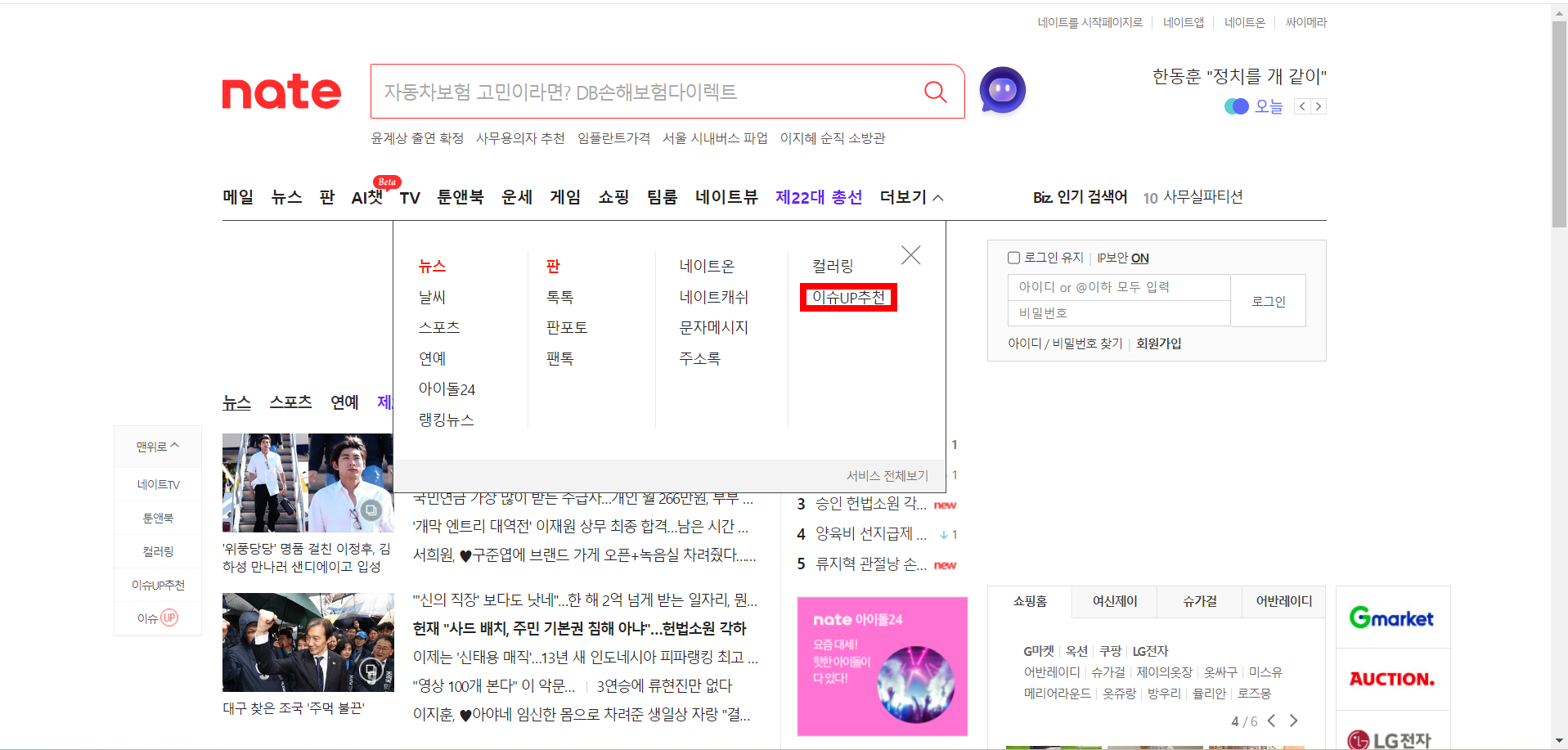Select 네이트캐쉬 in dropdown panel
The width and height of the screenshot is (1568, 750).
[714, 297]
